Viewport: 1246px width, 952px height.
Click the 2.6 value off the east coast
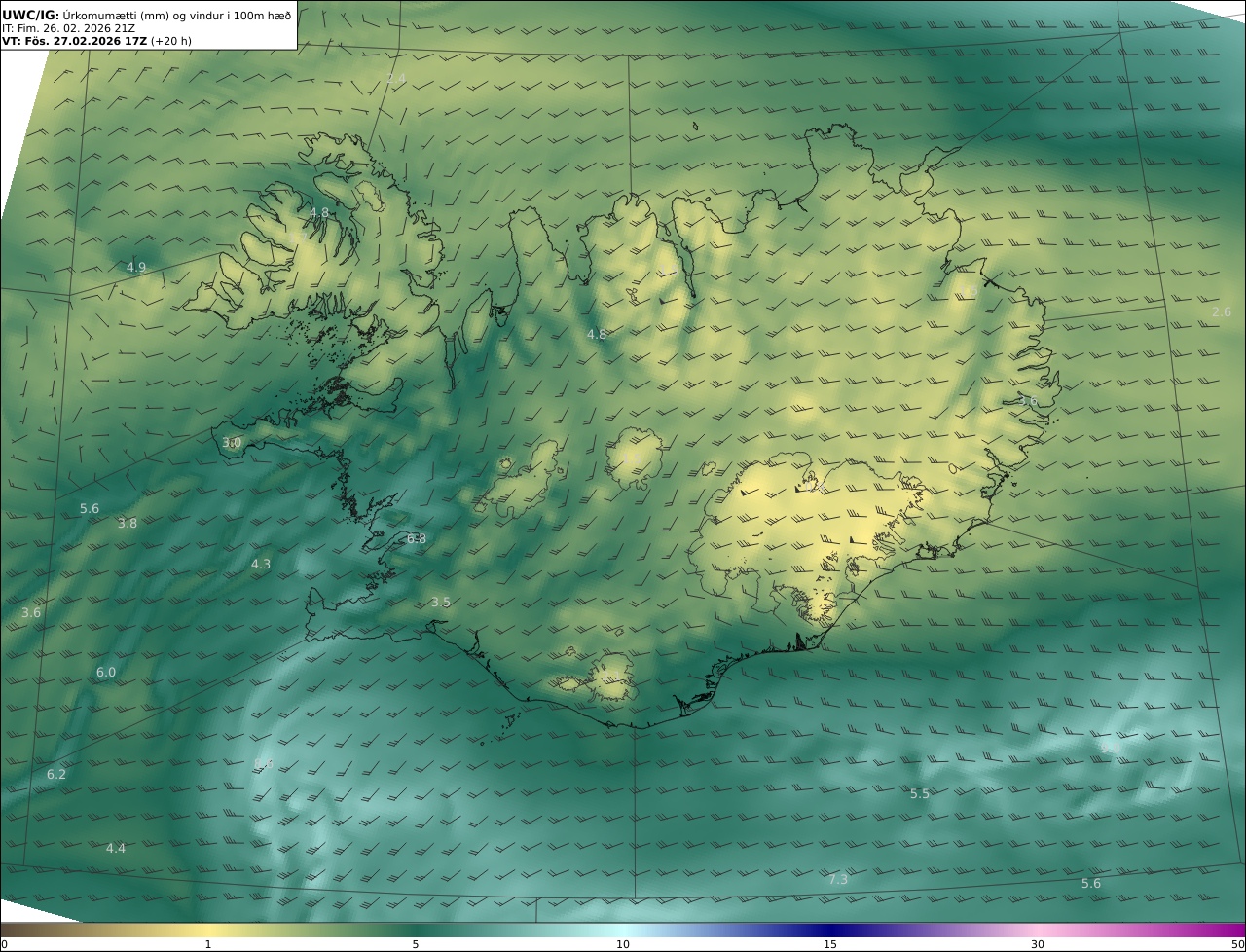click(1222, 311)
